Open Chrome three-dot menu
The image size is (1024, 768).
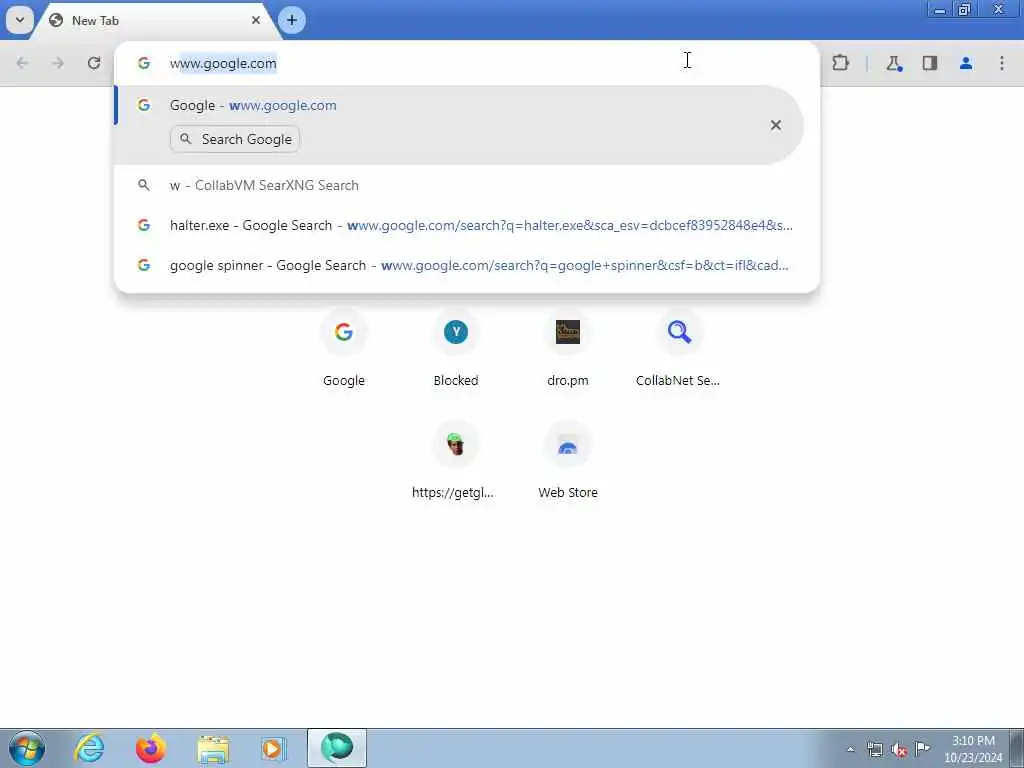coord(1002,63)
